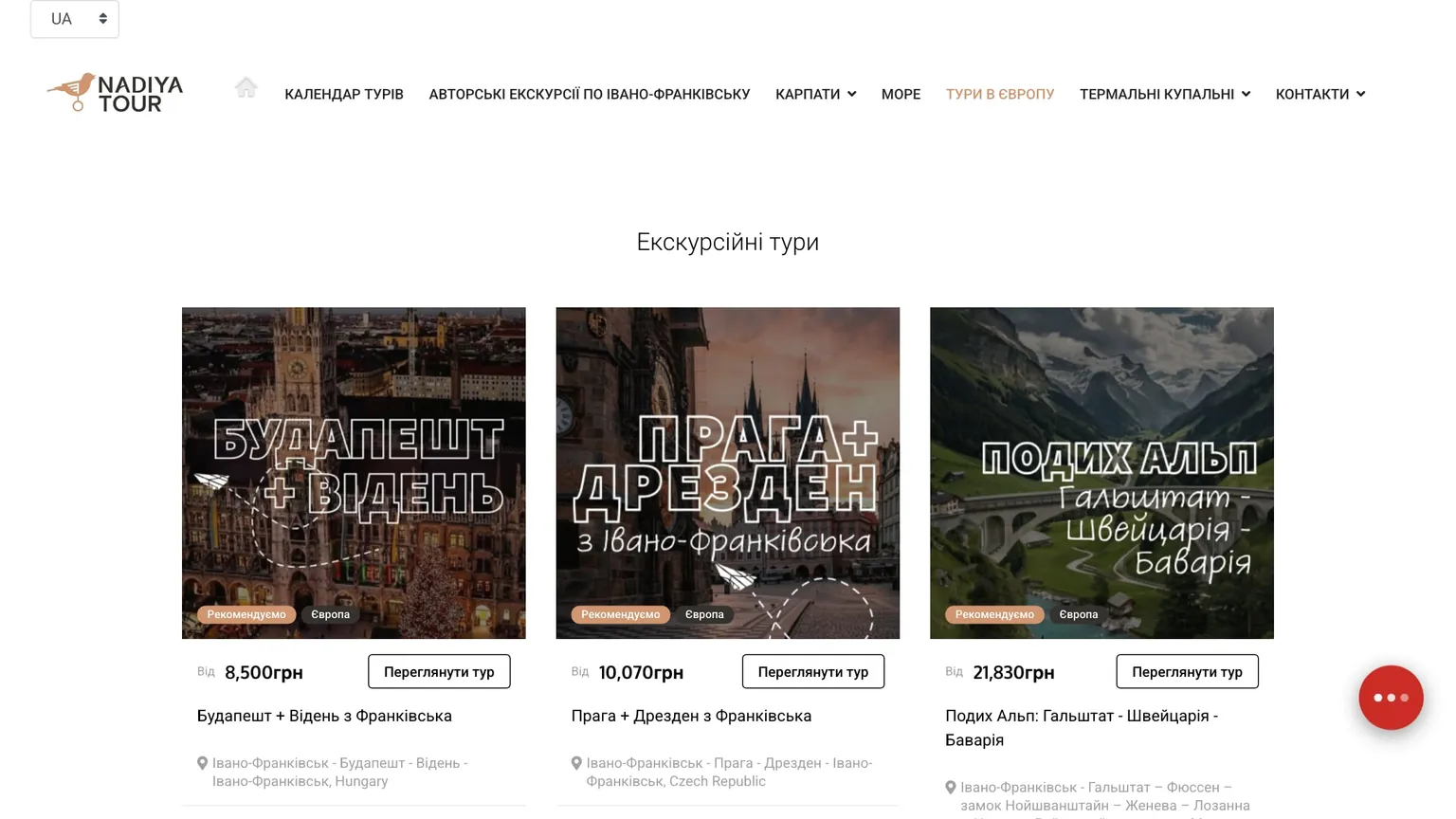This screenshot has width=1456, height=819.
Task: Click Європа tag on Прага card
Action: tap(704, 614)
